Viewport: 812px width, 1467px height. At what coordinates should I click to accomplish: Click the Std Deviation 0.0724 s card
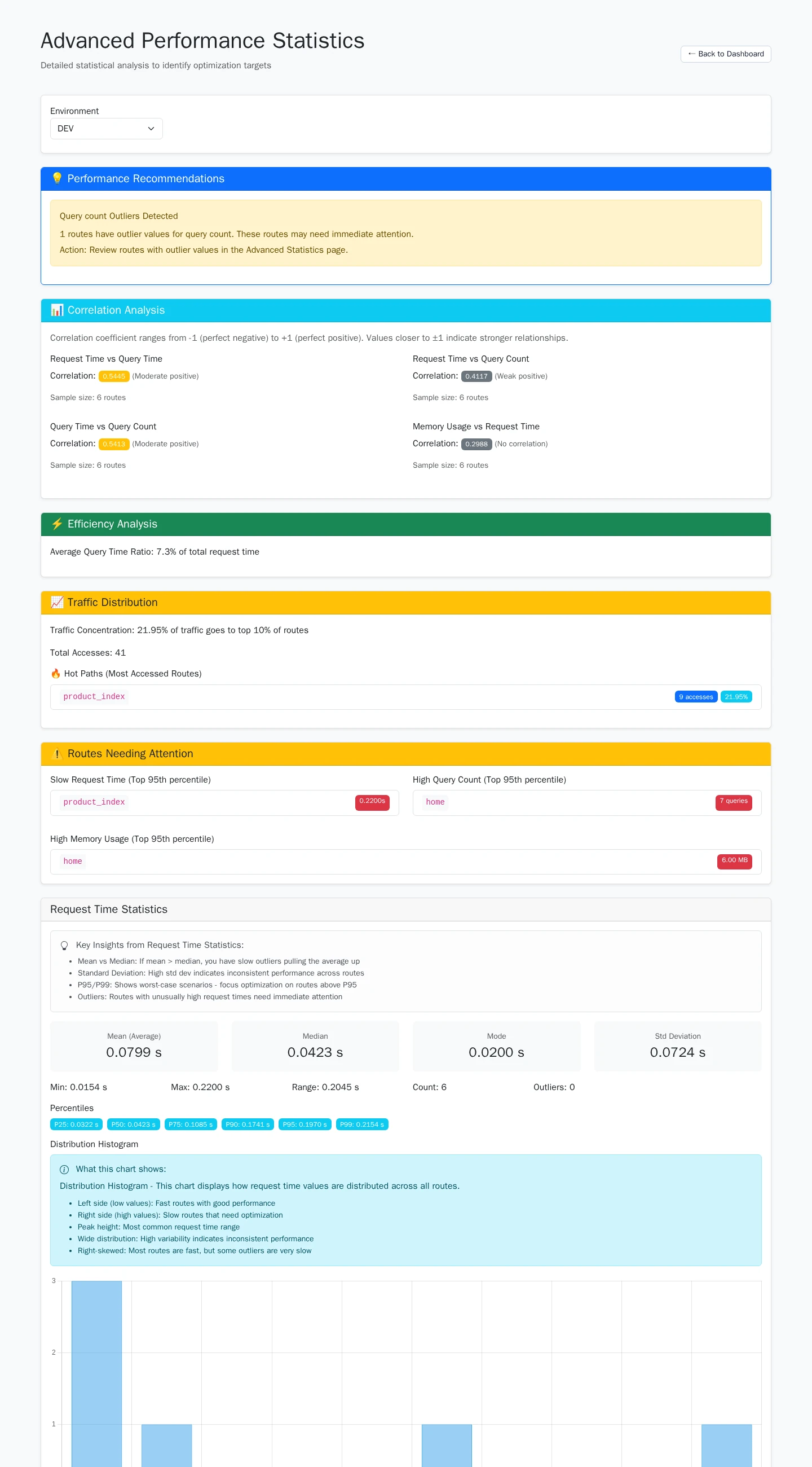(x=678, y=1047)
